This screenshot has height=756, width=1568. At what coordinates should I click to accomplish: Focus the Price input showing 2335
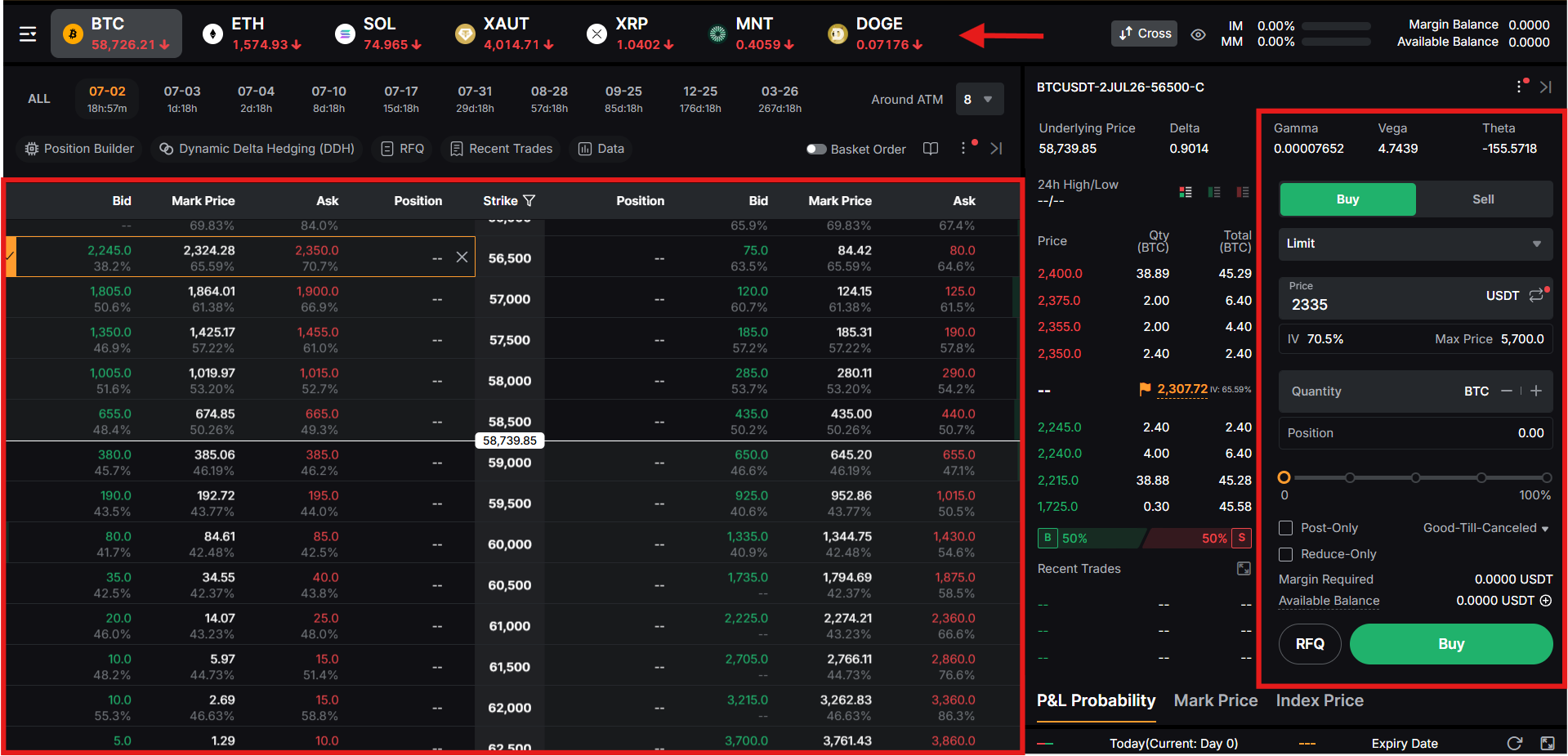click(1415, 297)
